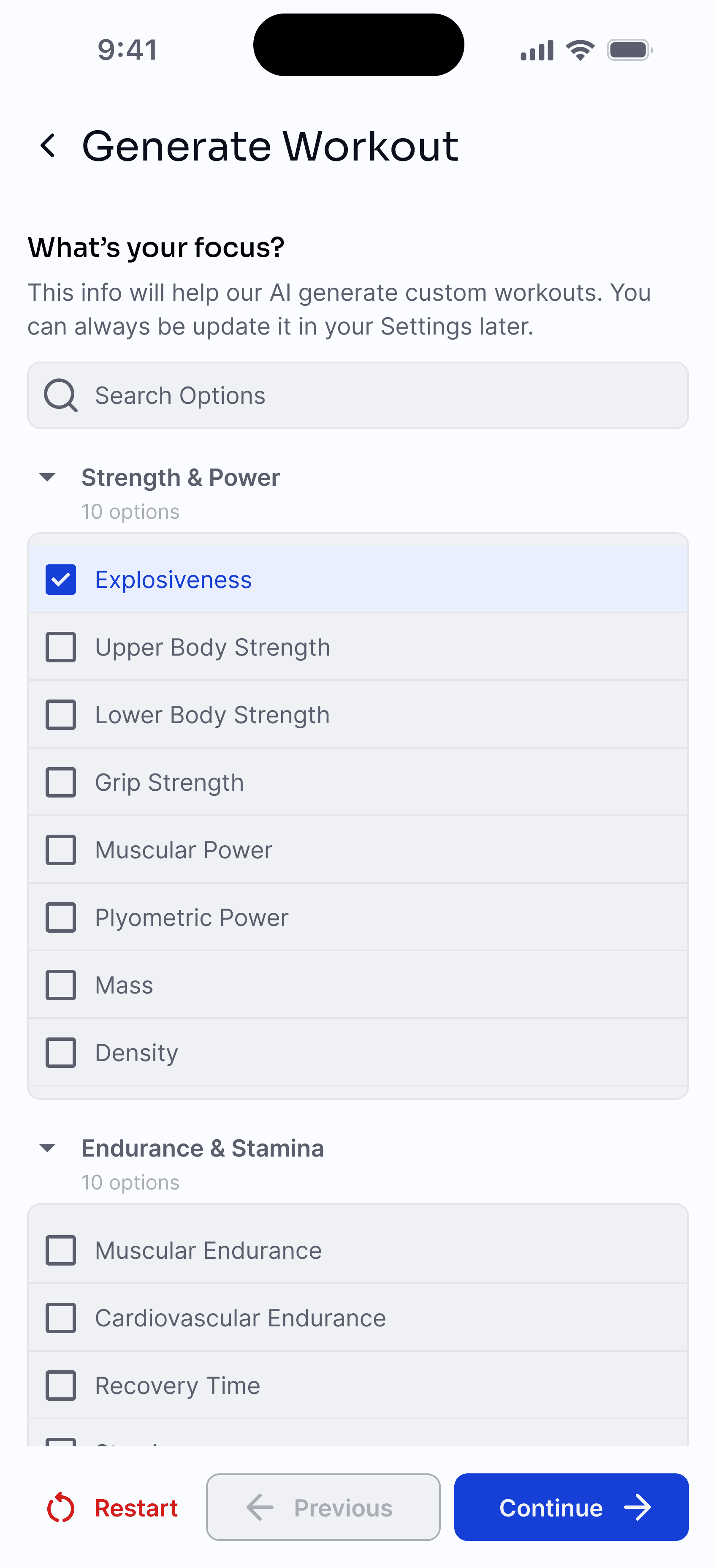Image resolution: width=716 pixels, height=1568 pixels.
Task: Click the left arrow icon on Previous
Action: (260, 1508)
